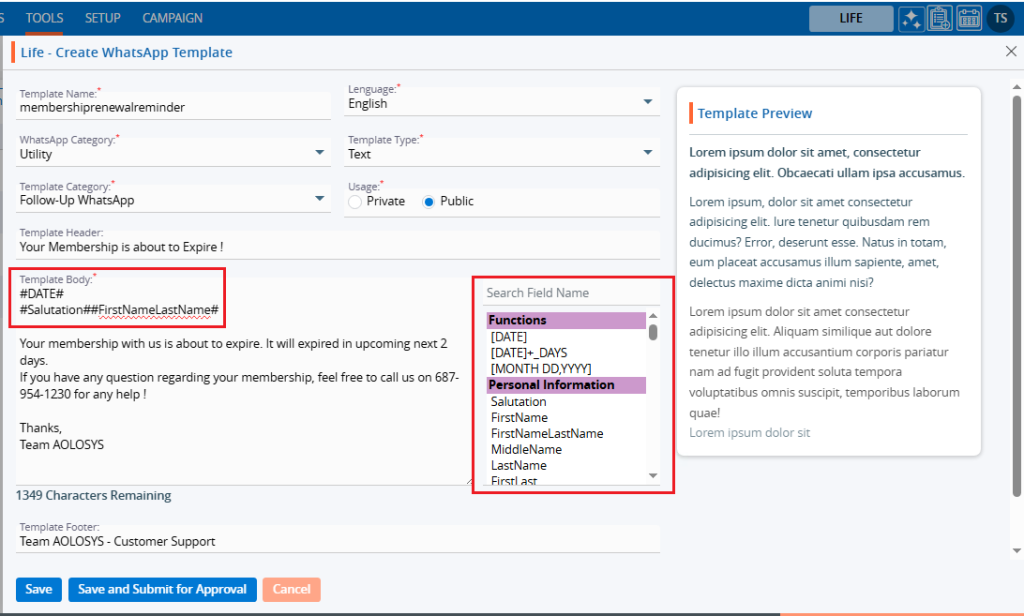This screenshot has height=616, width=1024.
Task: Switch to the SETUP menu
Action: click(x=102, y=18)
